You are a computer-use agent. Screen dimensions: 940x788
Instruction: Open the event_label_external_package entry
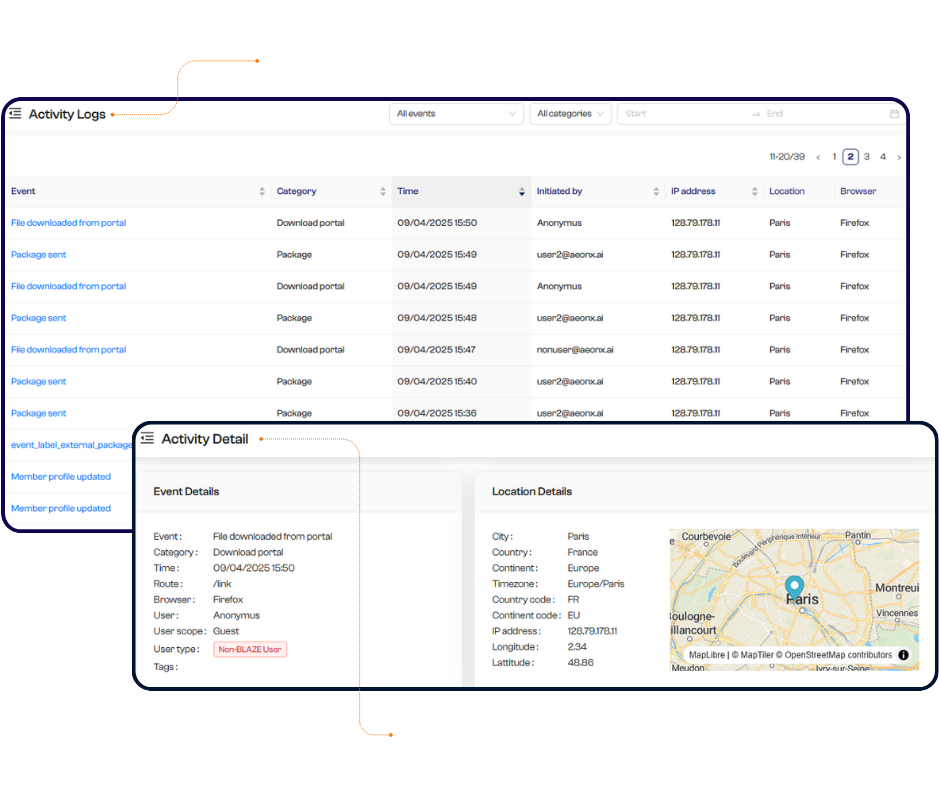(68, 444)
